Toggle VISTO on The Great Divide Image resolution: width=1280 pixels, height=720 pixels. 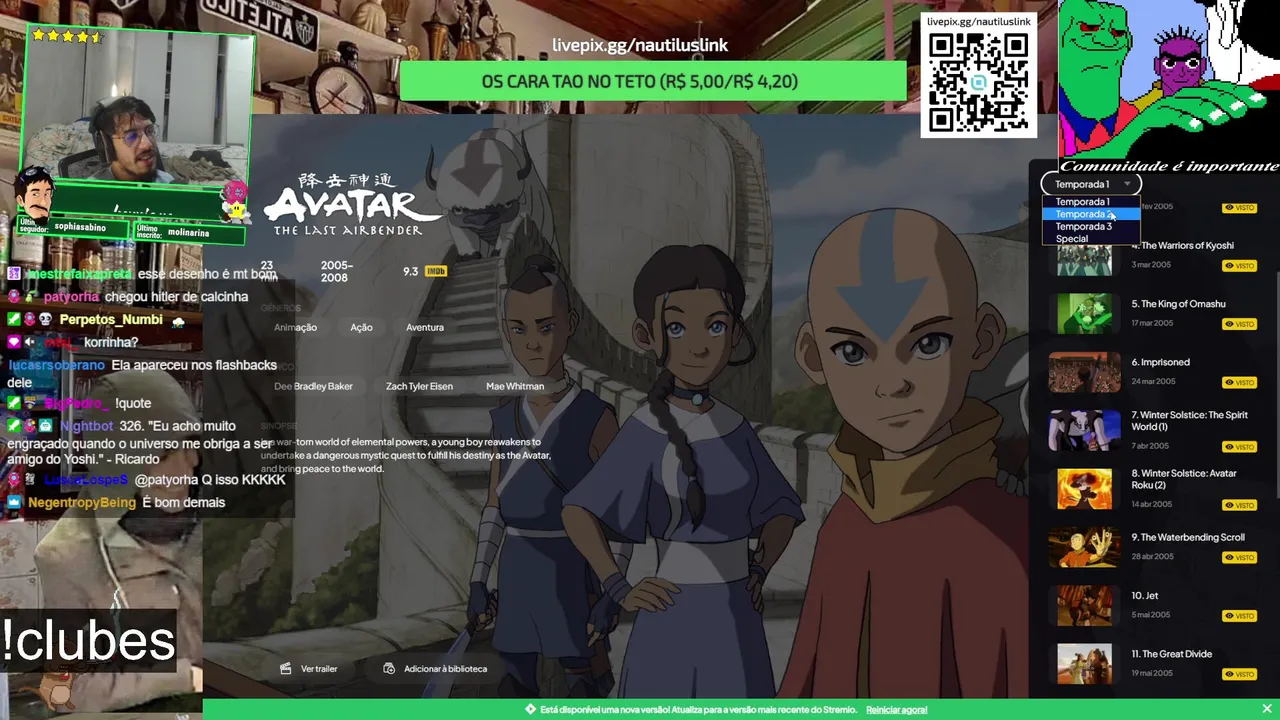1240,674
